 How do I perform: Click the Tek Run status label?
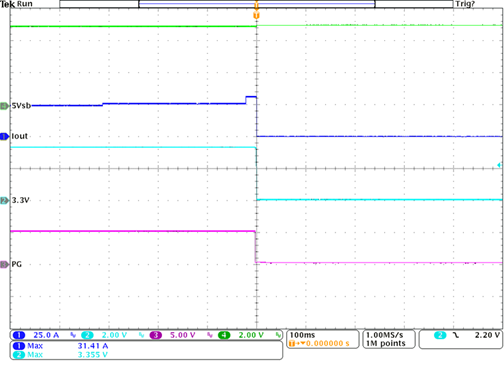click(16, 4)
